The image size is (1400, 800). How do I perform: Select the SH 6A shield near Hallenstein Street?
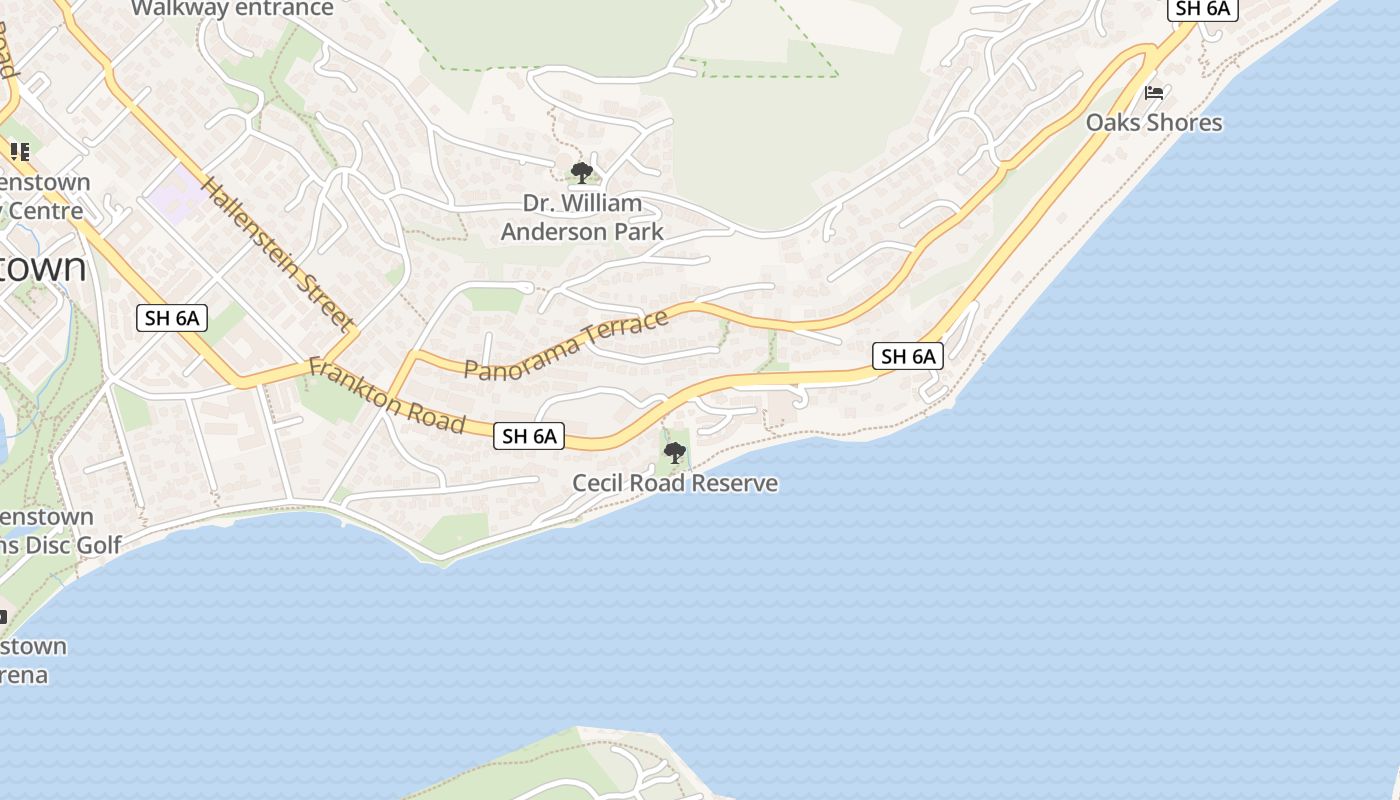172,319
